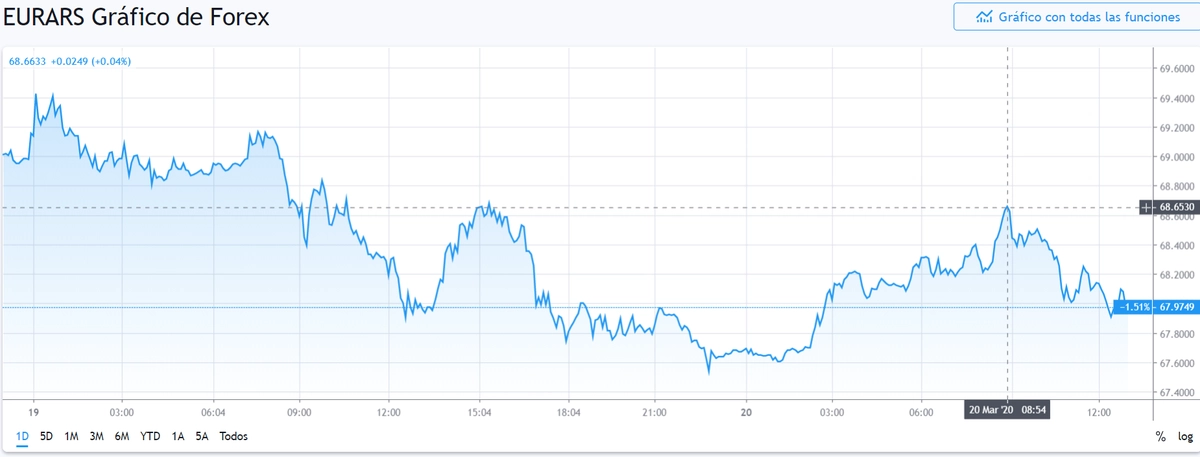Click the "20 Mar '20 08:54" date marker
This screenshot has width=1200, height=457.
(x=1007, y=412)
